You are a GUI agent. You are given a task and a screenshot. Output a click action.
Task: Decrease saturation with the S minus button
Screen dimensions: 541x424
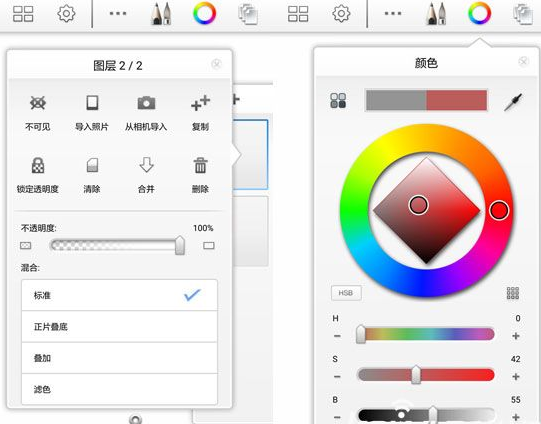337,376
